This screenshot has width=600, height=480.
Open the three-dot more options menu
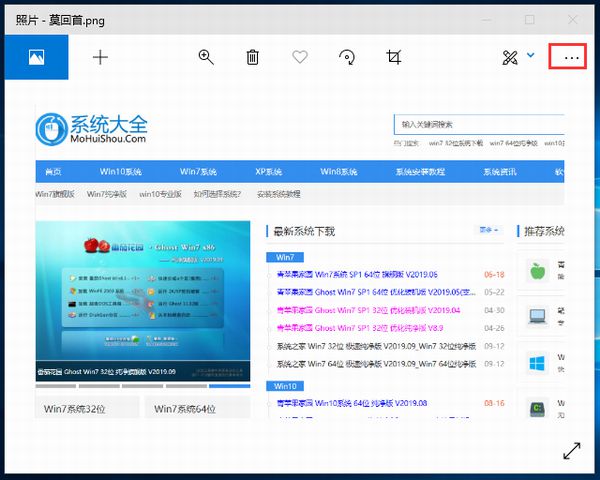tap(571, 58)
